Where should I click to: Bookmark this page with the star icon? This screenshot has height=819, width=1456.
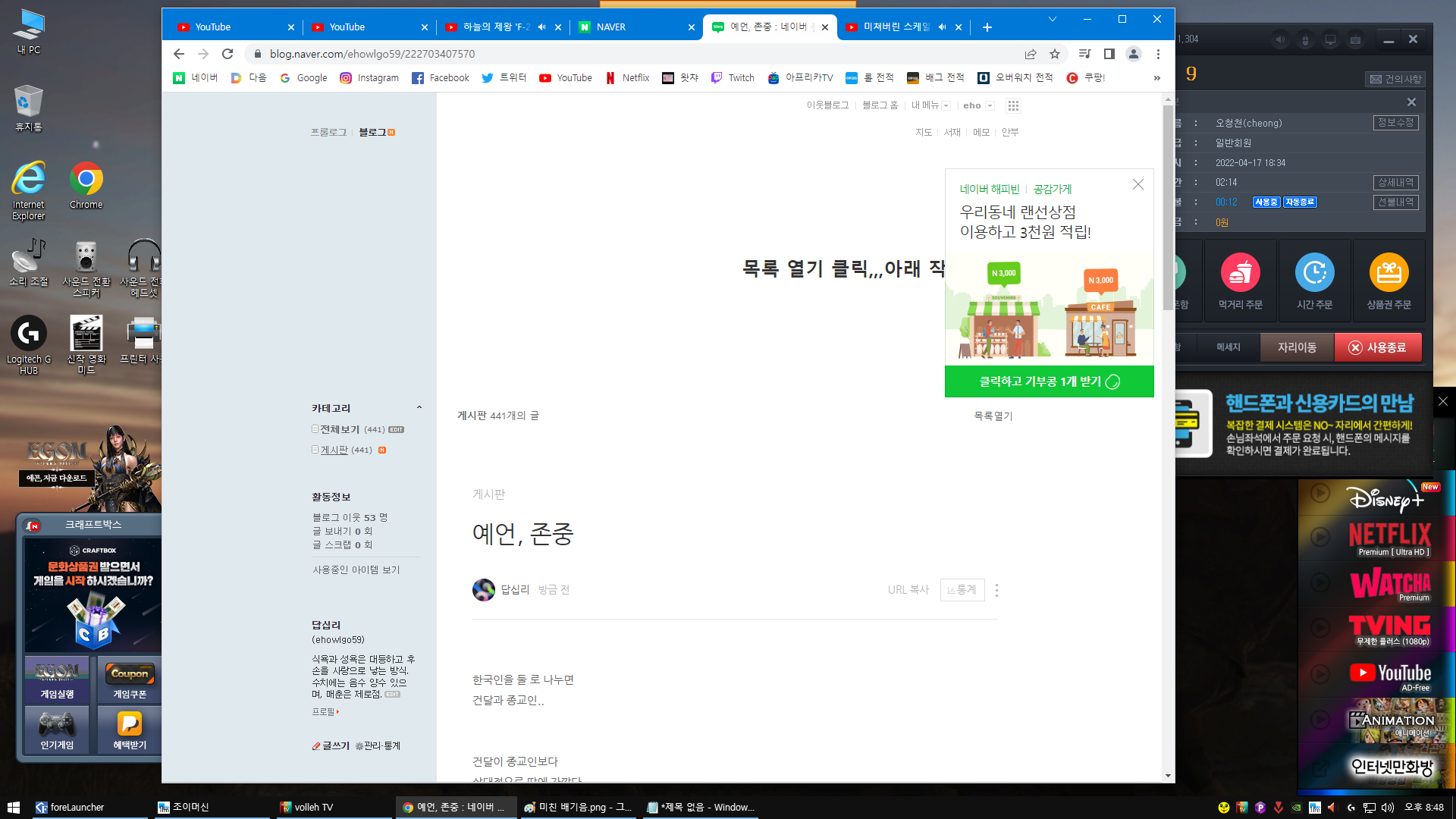(1054, 54)
